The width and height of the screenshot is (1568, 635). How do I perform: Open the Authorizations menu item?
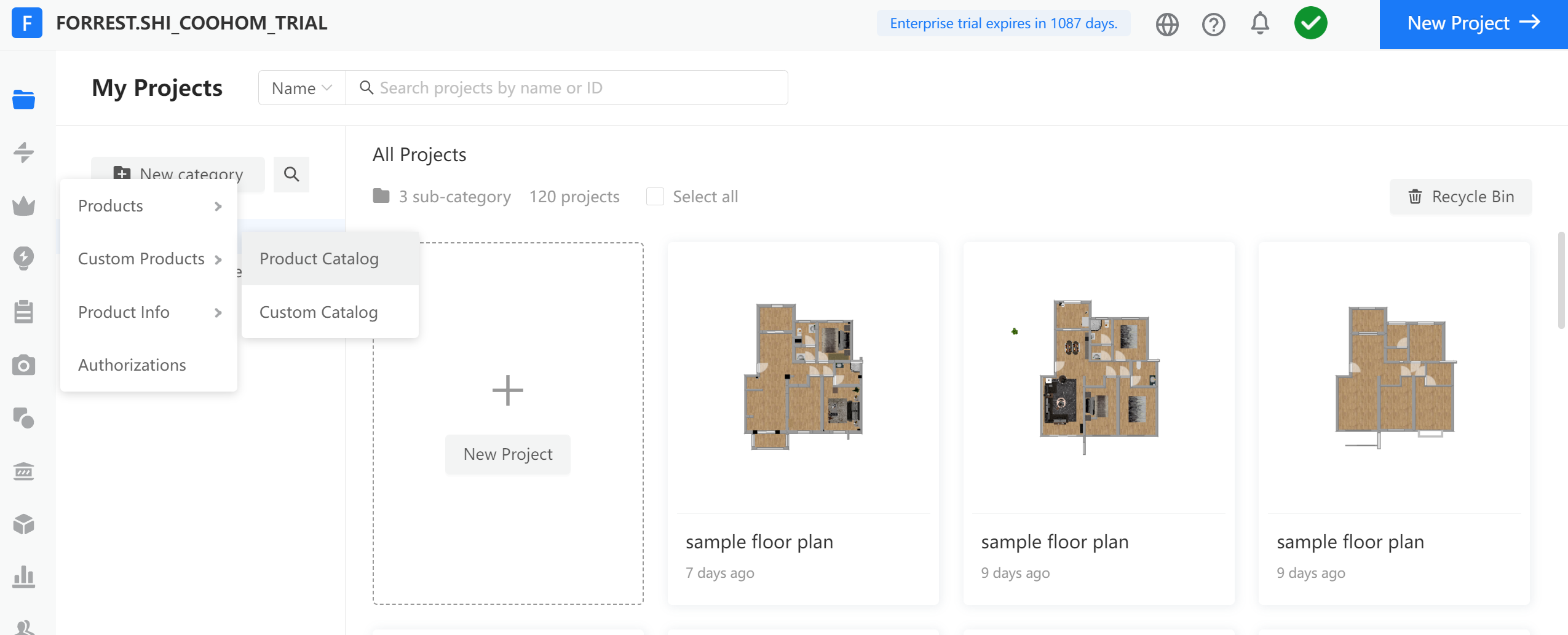132,365
